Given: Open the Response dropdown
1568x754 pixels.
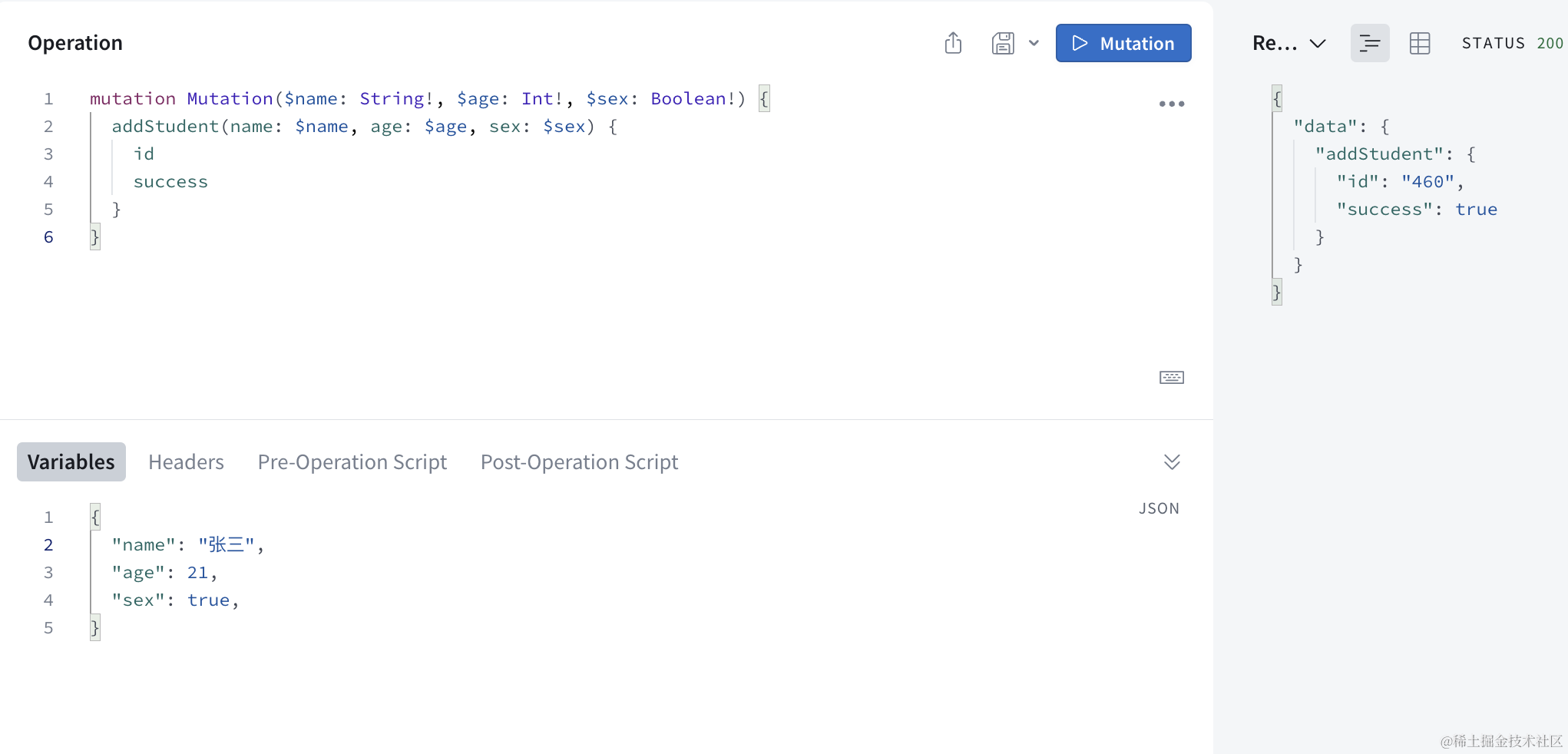Looking at the screenshot, I should click(1288, 43).
